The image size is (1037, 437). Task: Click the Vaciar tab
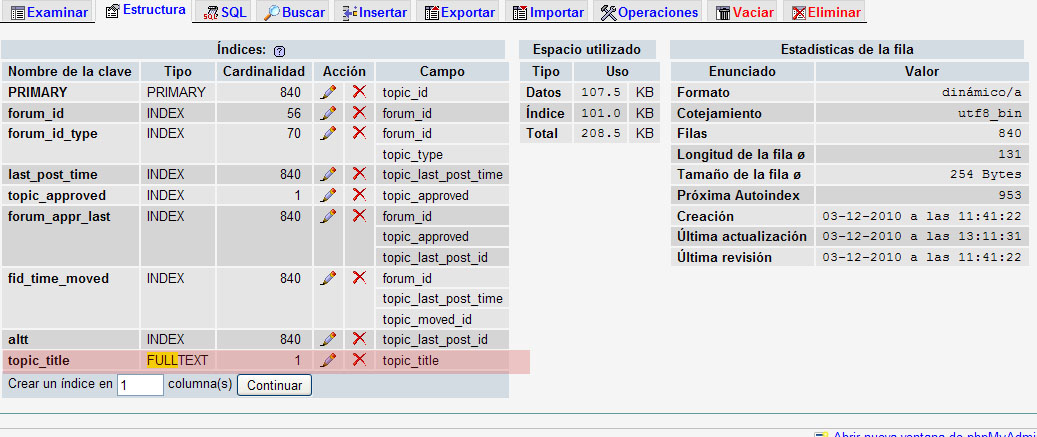745,12
